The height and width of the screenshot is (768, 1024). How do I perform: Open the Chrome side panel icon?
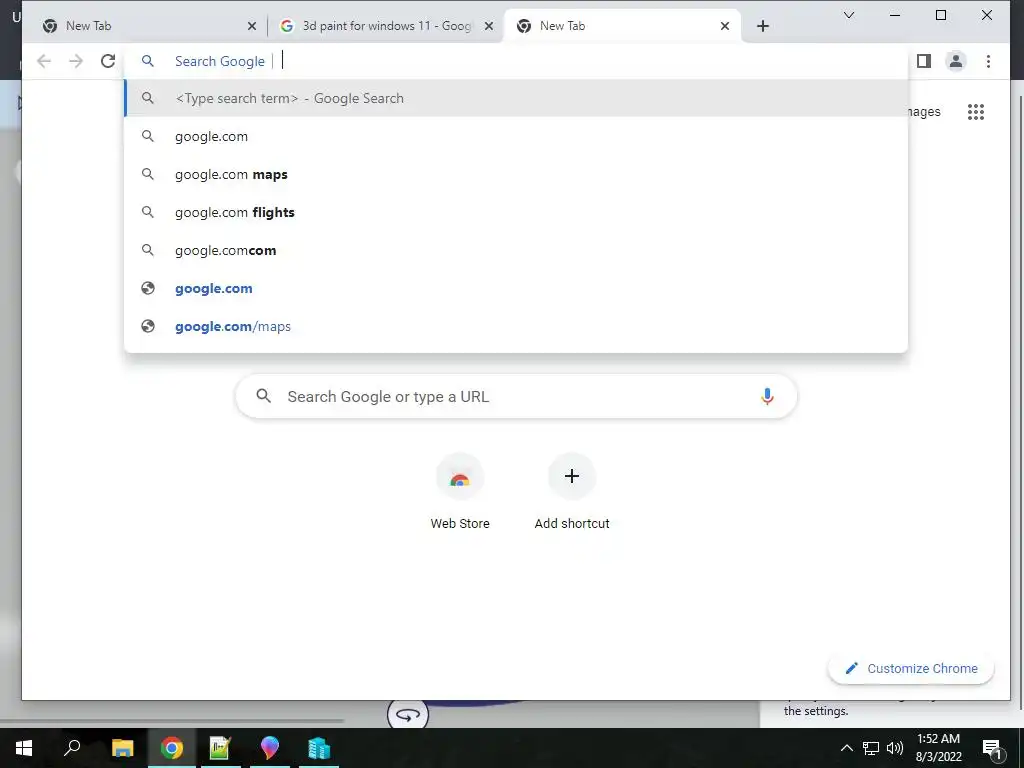923,61
